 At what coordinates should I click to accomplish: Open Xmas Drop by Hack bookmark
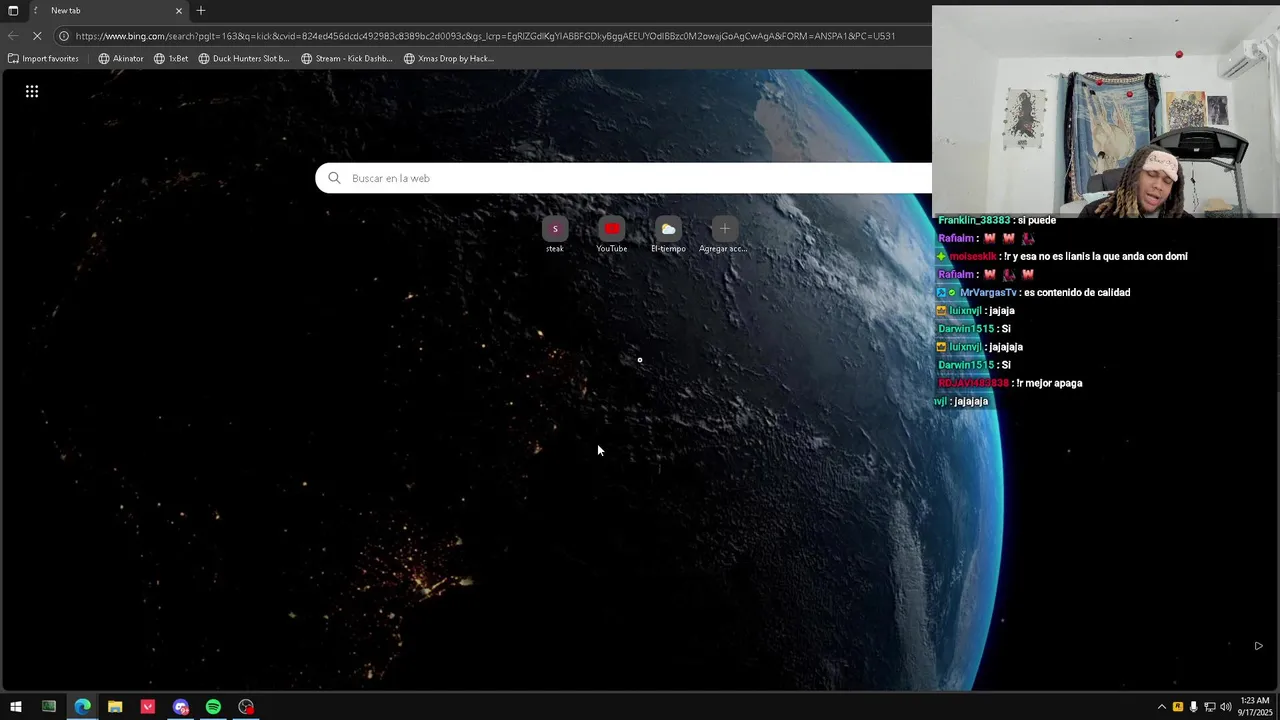[x=449, y=58]
